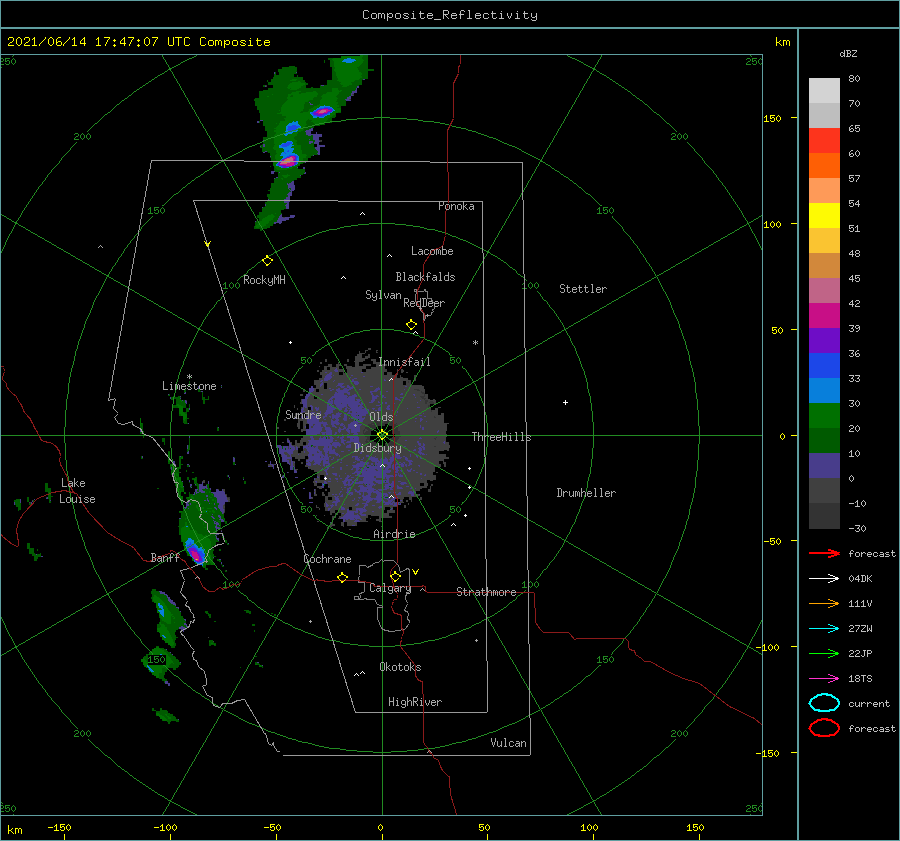Click the 'Ponoka' map label
The width and height of the screenshot is (900, 841).
(x=456, y=206)
